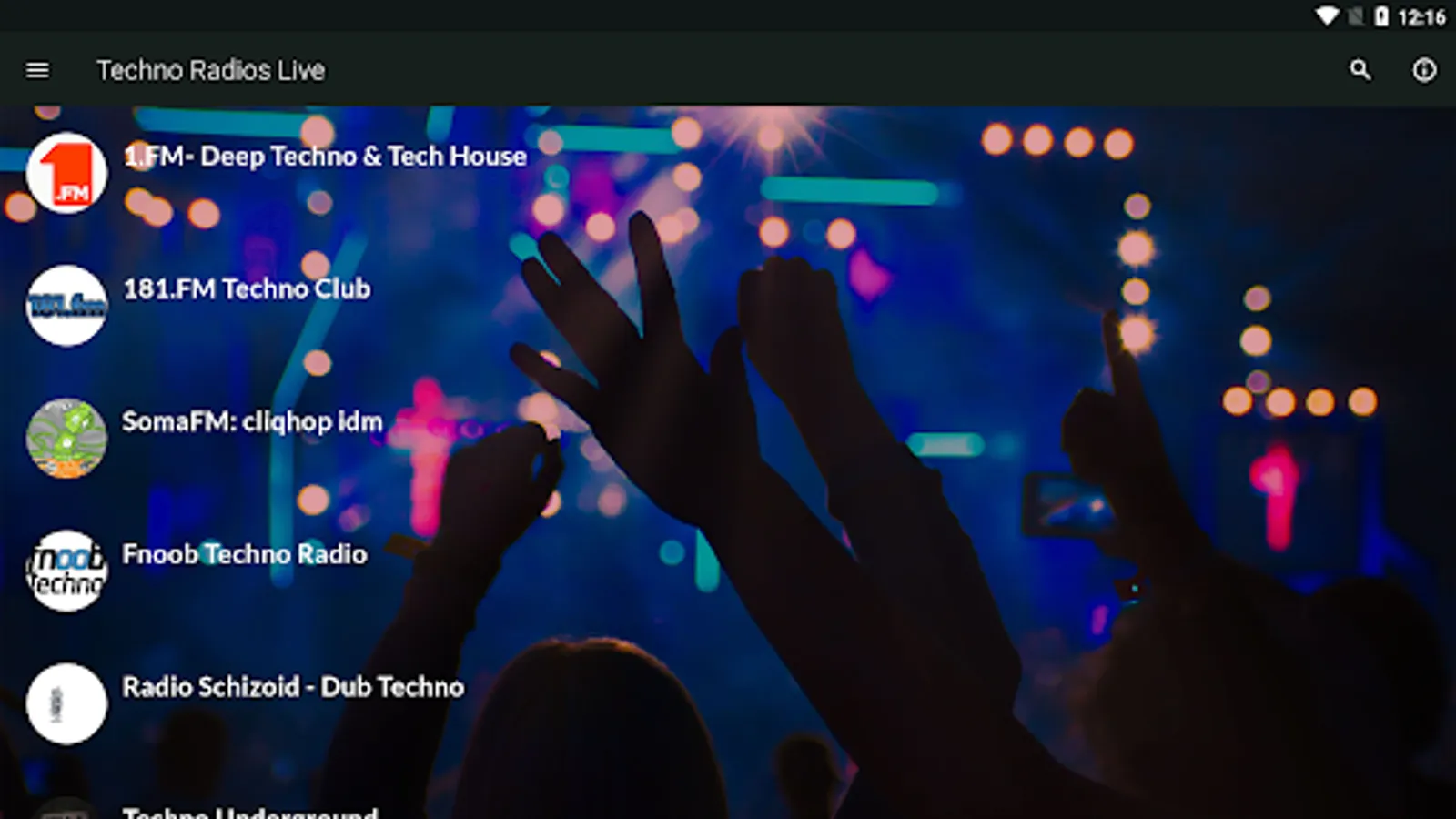Choose "Fnoob Techno Radio" station
Screen dimensions: 1456x819
click(x=245, y=554)
